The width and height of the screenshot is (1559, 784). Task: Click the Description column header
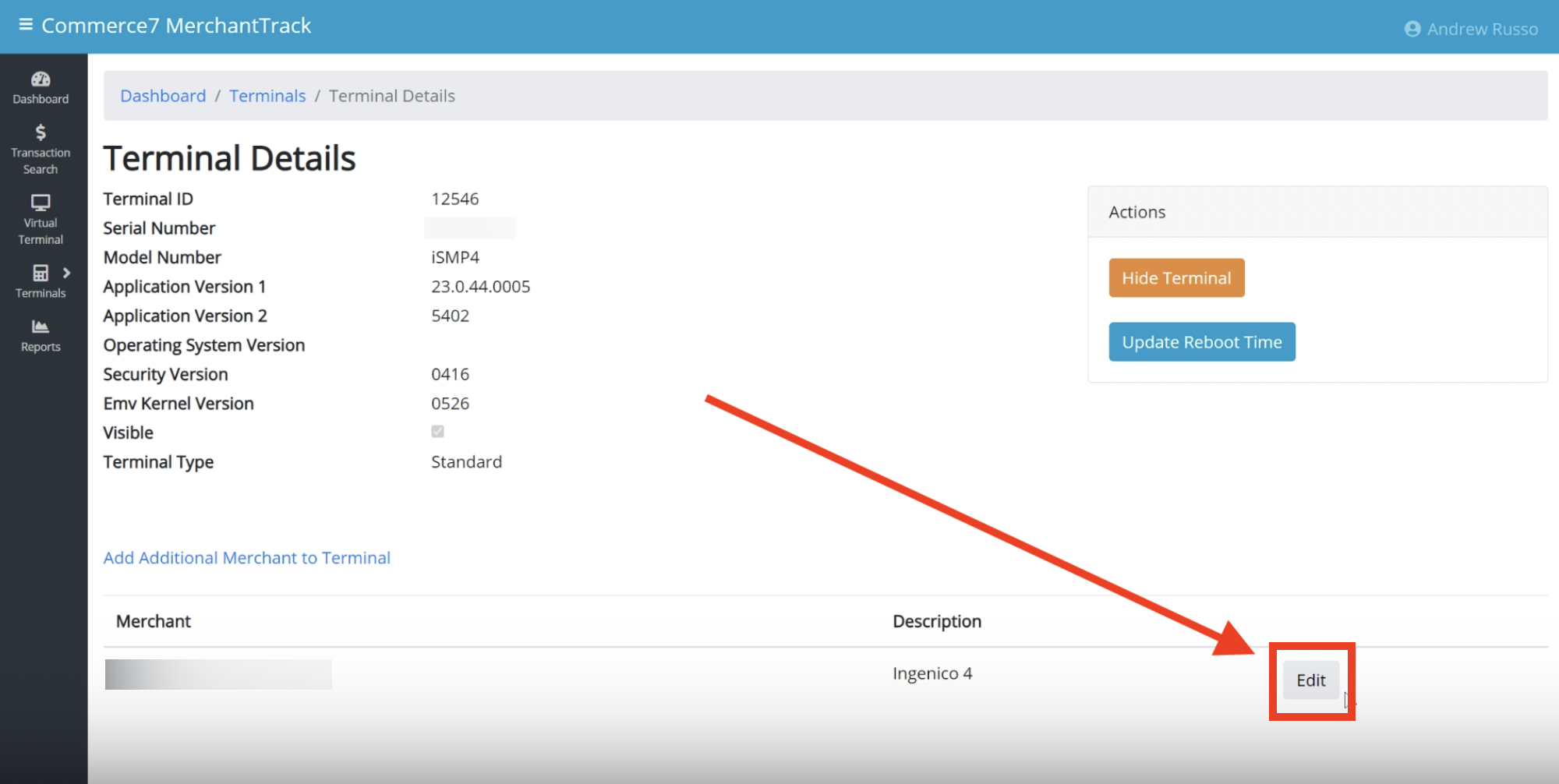tap(936, 621)
